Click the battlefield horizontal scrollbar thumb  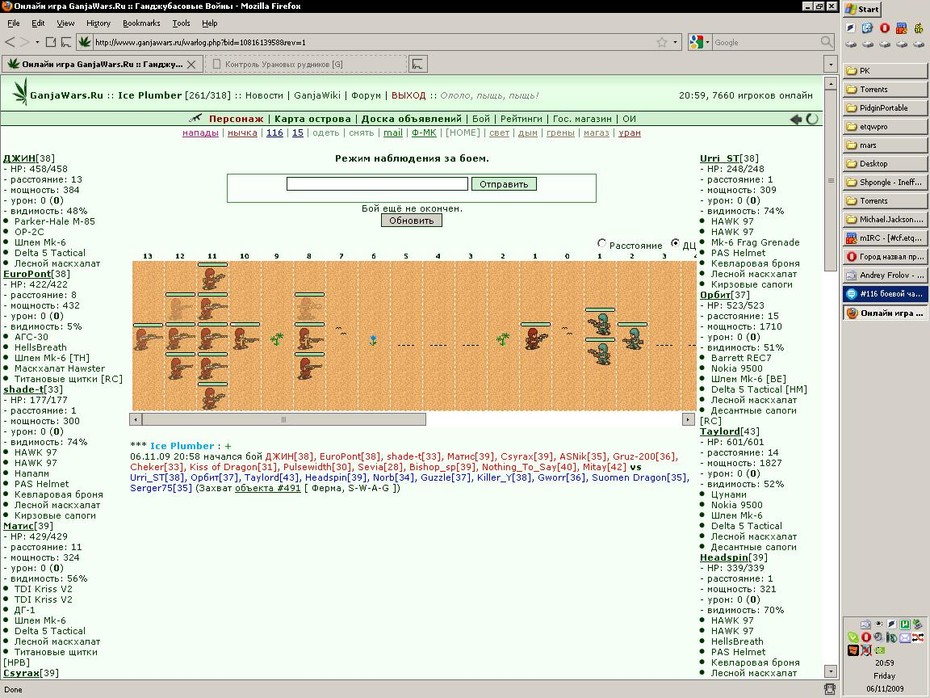pyautogui.click(x=284, y=420)
